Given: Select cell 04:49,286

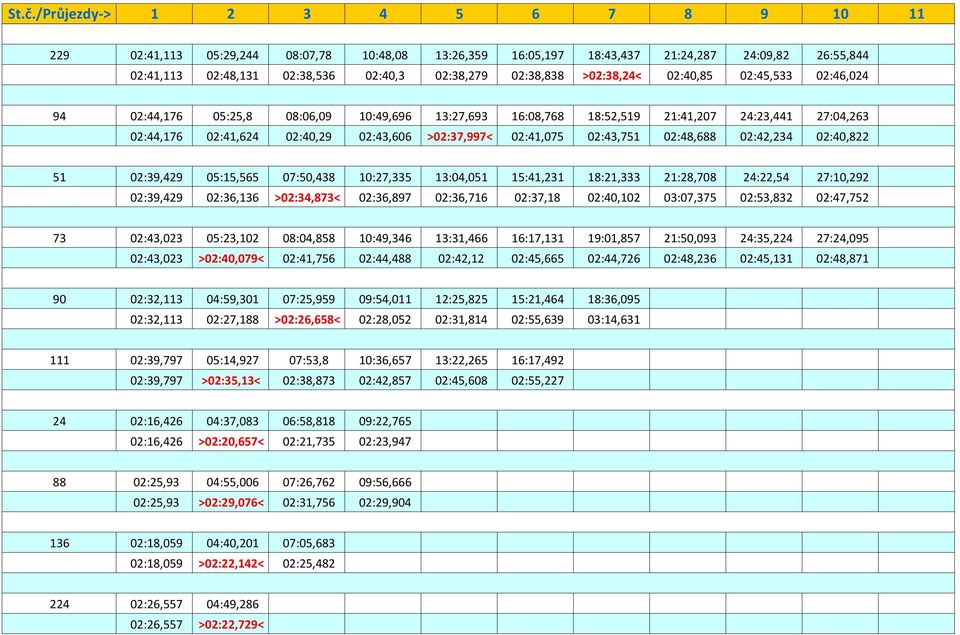Looking at the screenshot, I should click(x=232, y=604).
